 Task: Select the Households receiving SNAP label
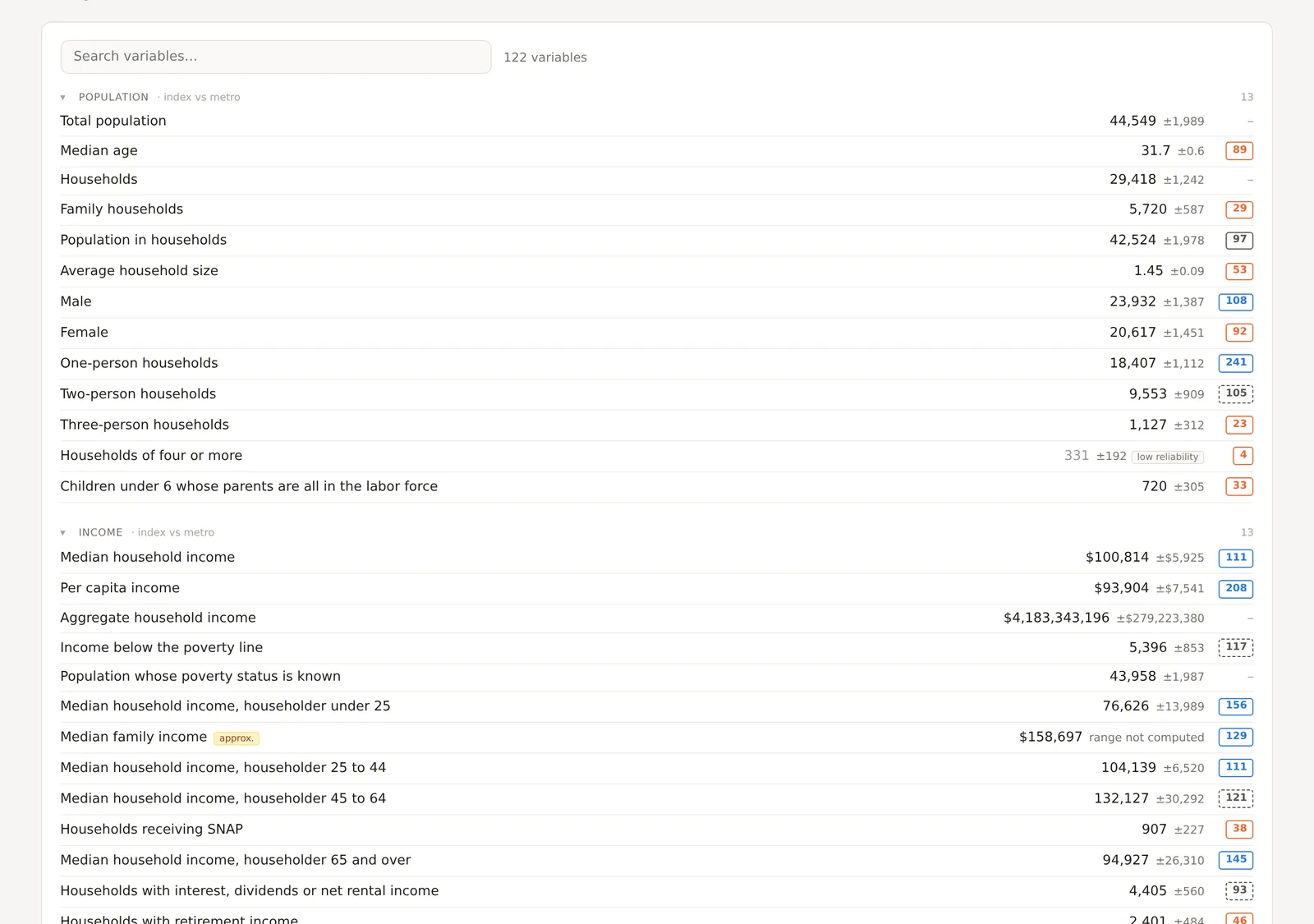(x=152, y=829)
